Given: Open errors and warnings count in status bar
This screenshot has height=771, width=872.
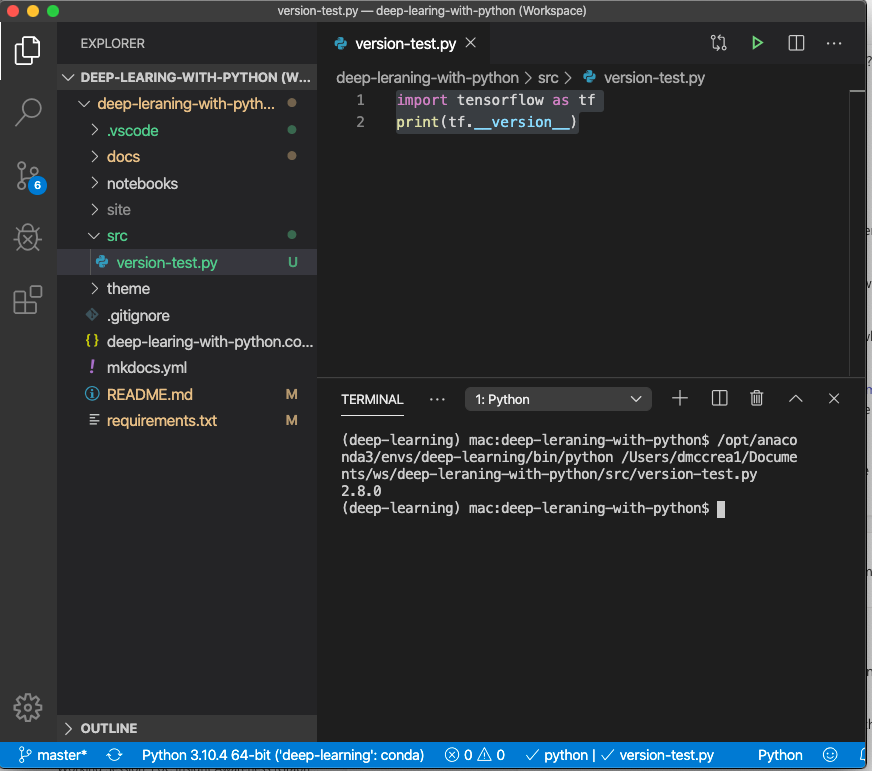Looking at the screenshot, I should pyautogui.click(x=474, y=755).
